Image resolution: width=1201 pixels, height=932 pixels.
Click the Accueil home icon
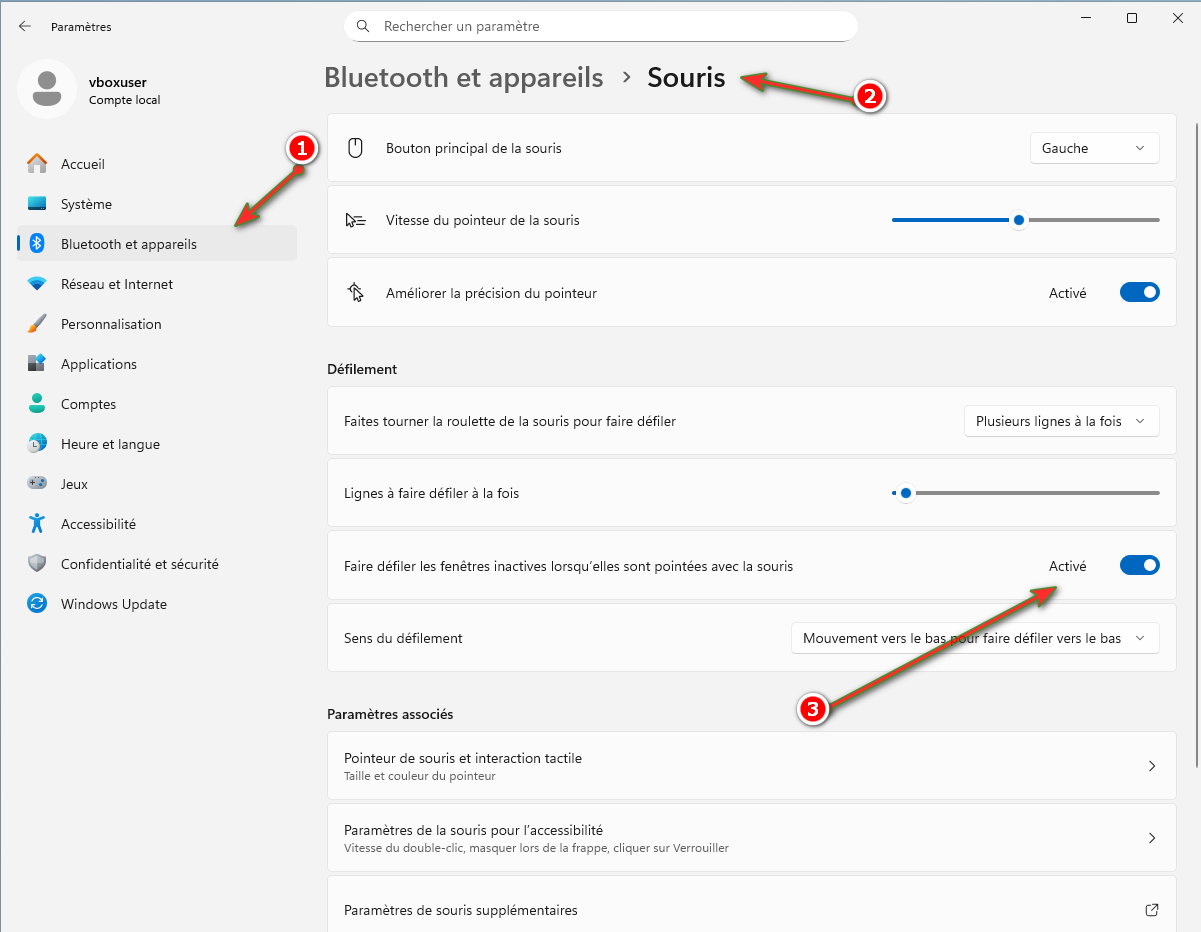37,164
